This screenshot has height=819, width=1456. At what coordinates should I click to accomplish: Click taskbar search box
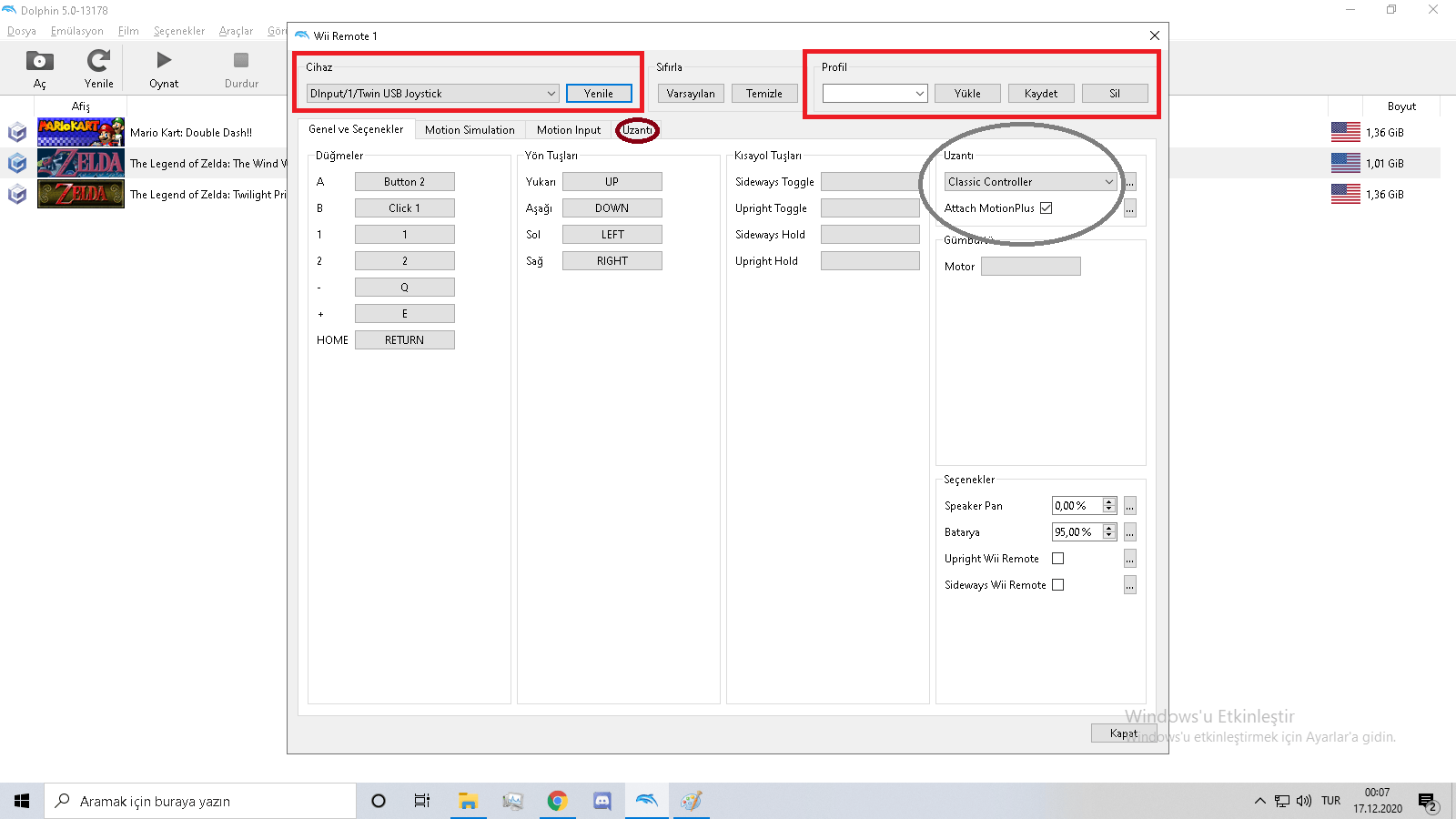[x=200, y=801]
